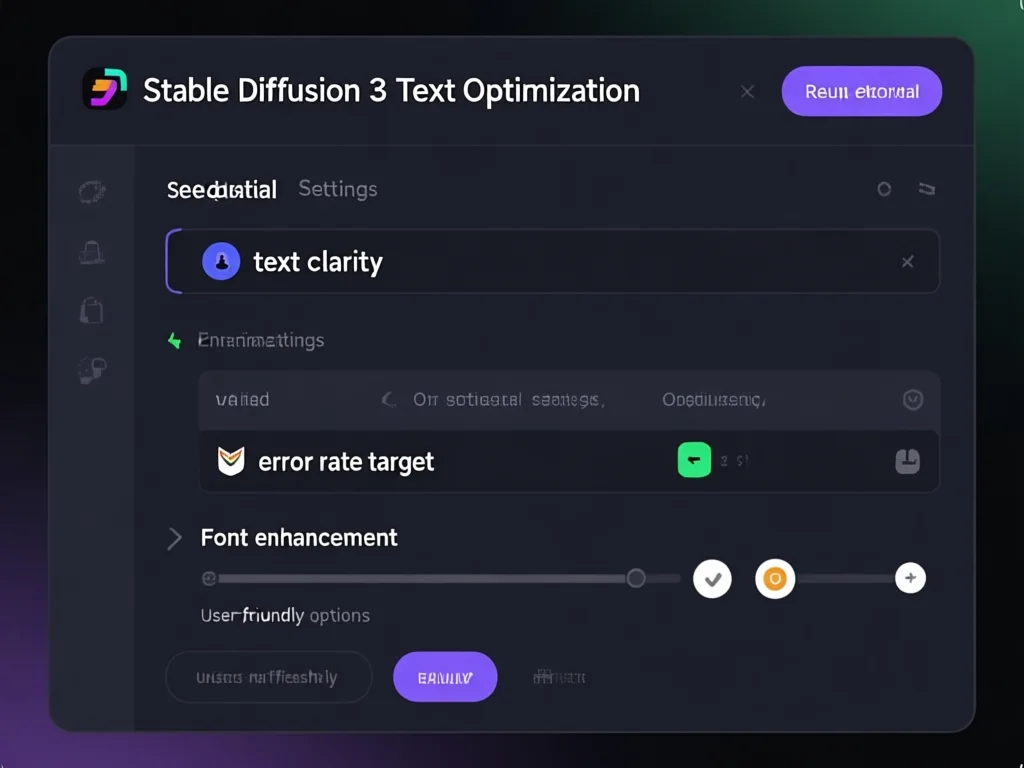Viewport: 1024px width, 768px height.
Task: Enable the green toggle on error rate target
Action: tap(694, 460)
